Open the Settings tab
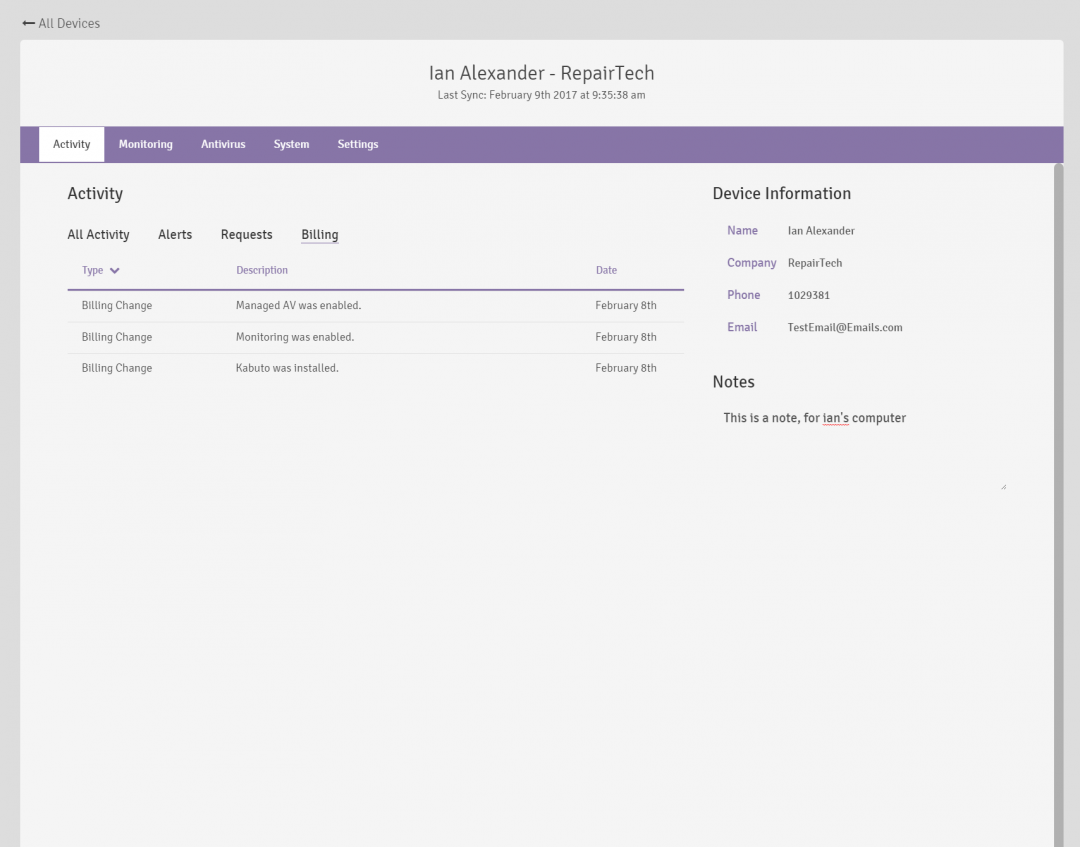1080x847 pixels. [357, 144]
